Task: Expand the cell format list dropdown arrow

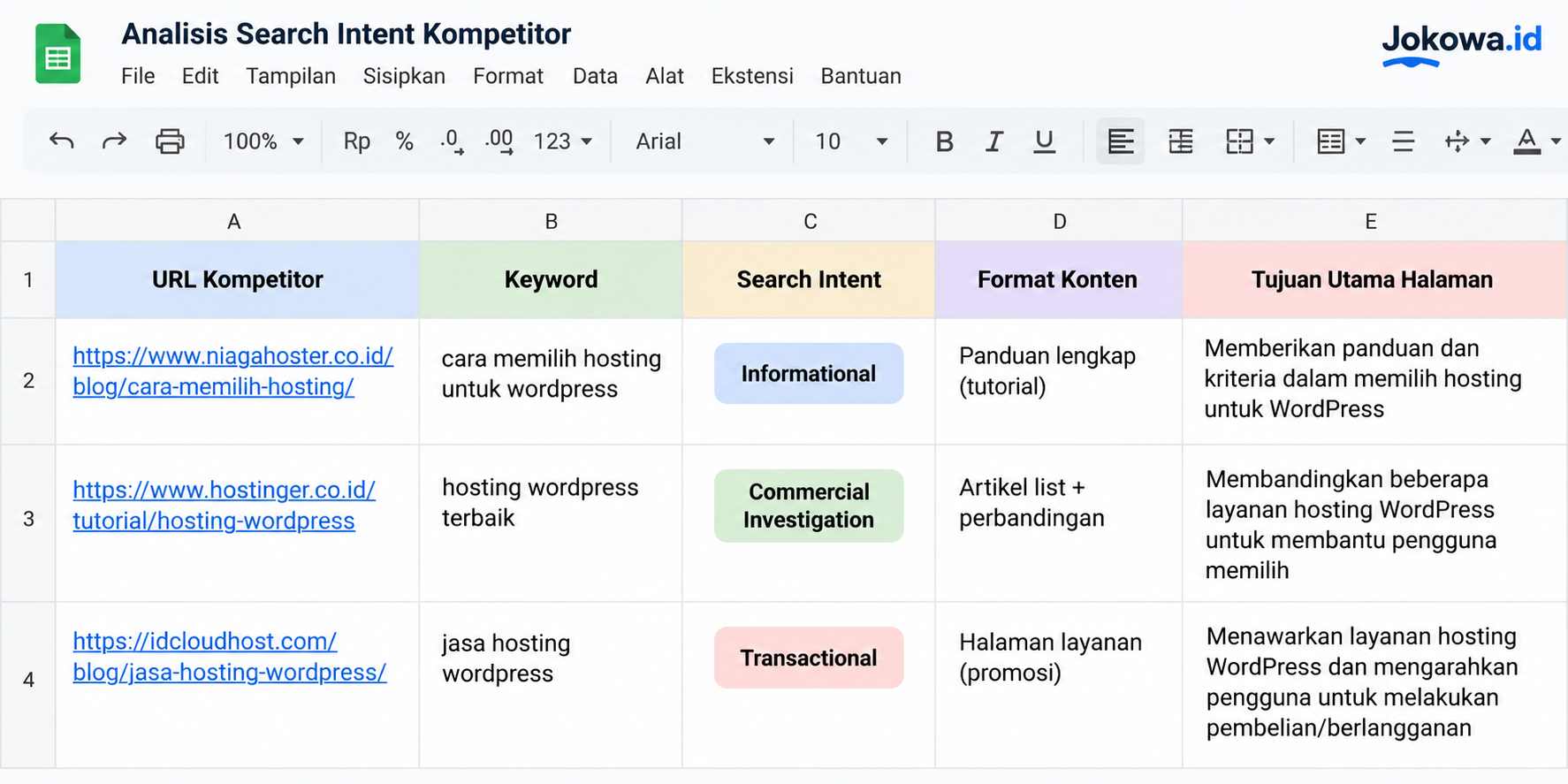Action: pos(1360,141)
